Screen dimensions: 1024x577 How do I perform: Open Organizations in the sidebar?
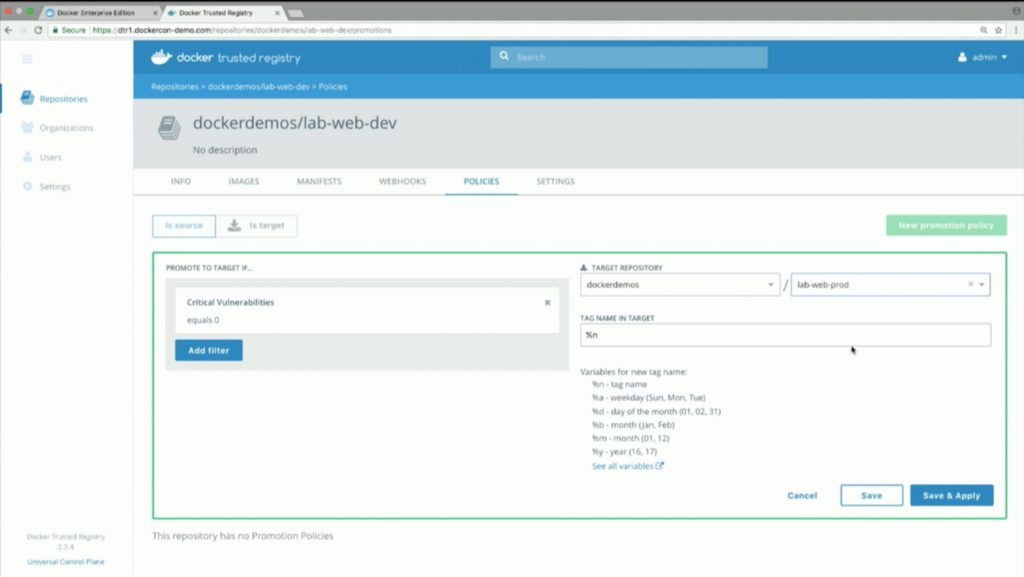(66, 128)
